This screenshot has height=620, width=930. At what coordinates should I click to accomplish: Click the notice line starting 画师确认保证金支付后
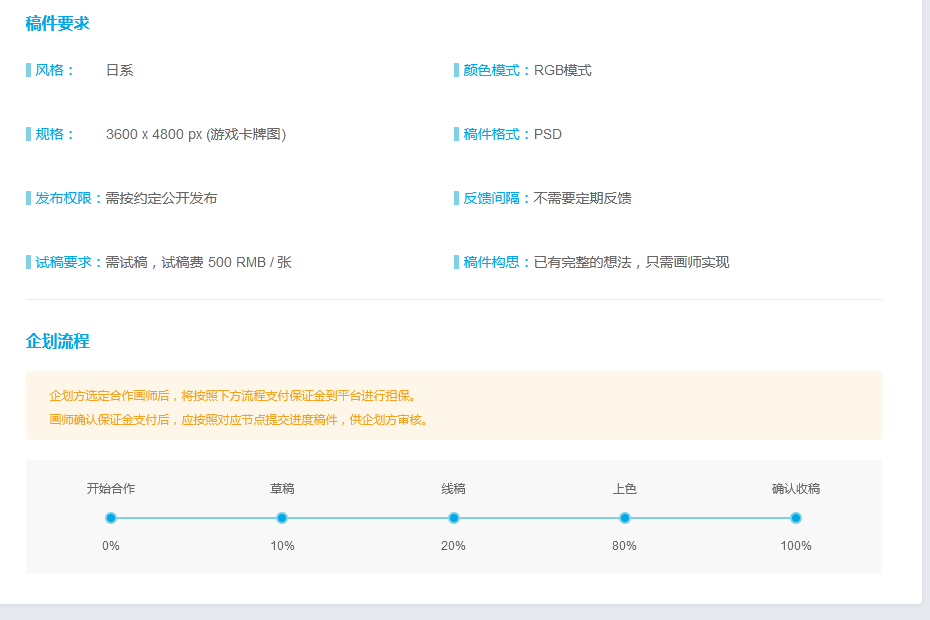pyautogui.click(x=239, y=420)
